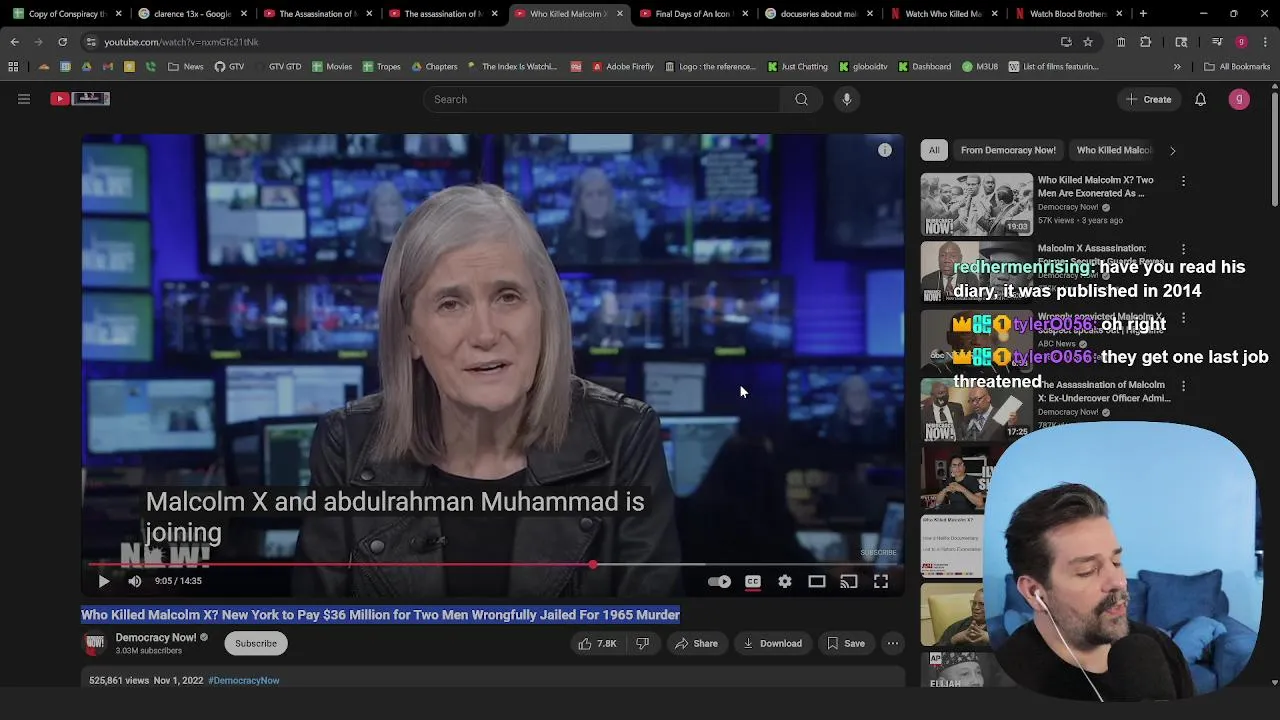Open the browser extensions puzzle icon
1280x720 pixels.
click(1146, 42)
